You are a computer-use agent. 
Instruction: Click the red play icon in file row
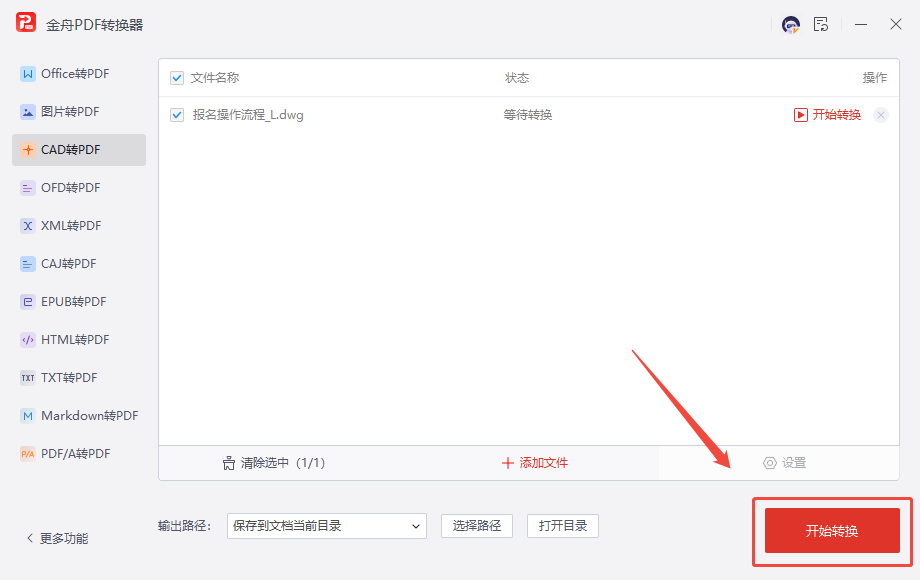(x=800, y=115)
